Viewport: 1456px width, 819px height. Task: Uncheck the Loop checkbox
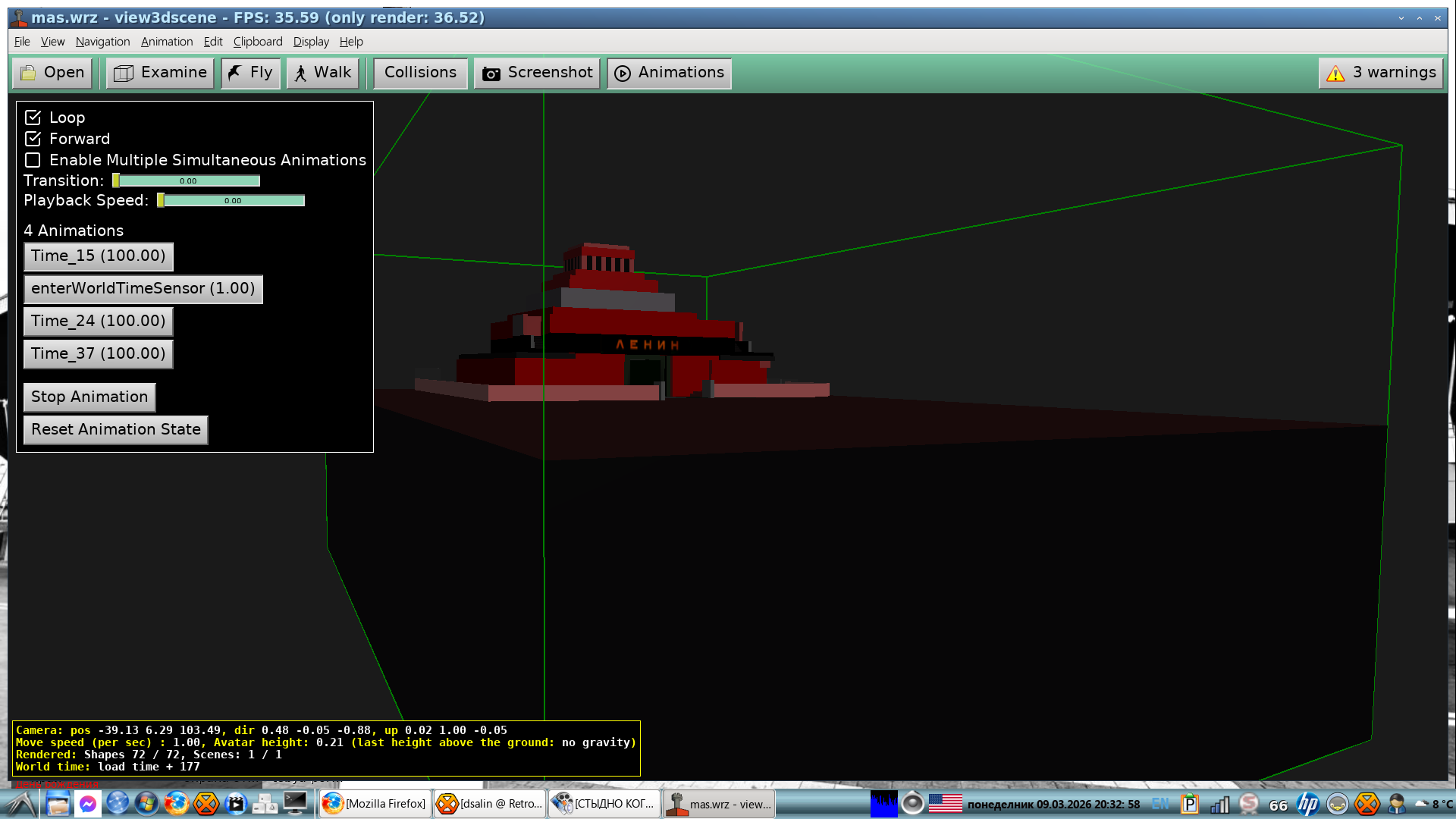[33, 118]
